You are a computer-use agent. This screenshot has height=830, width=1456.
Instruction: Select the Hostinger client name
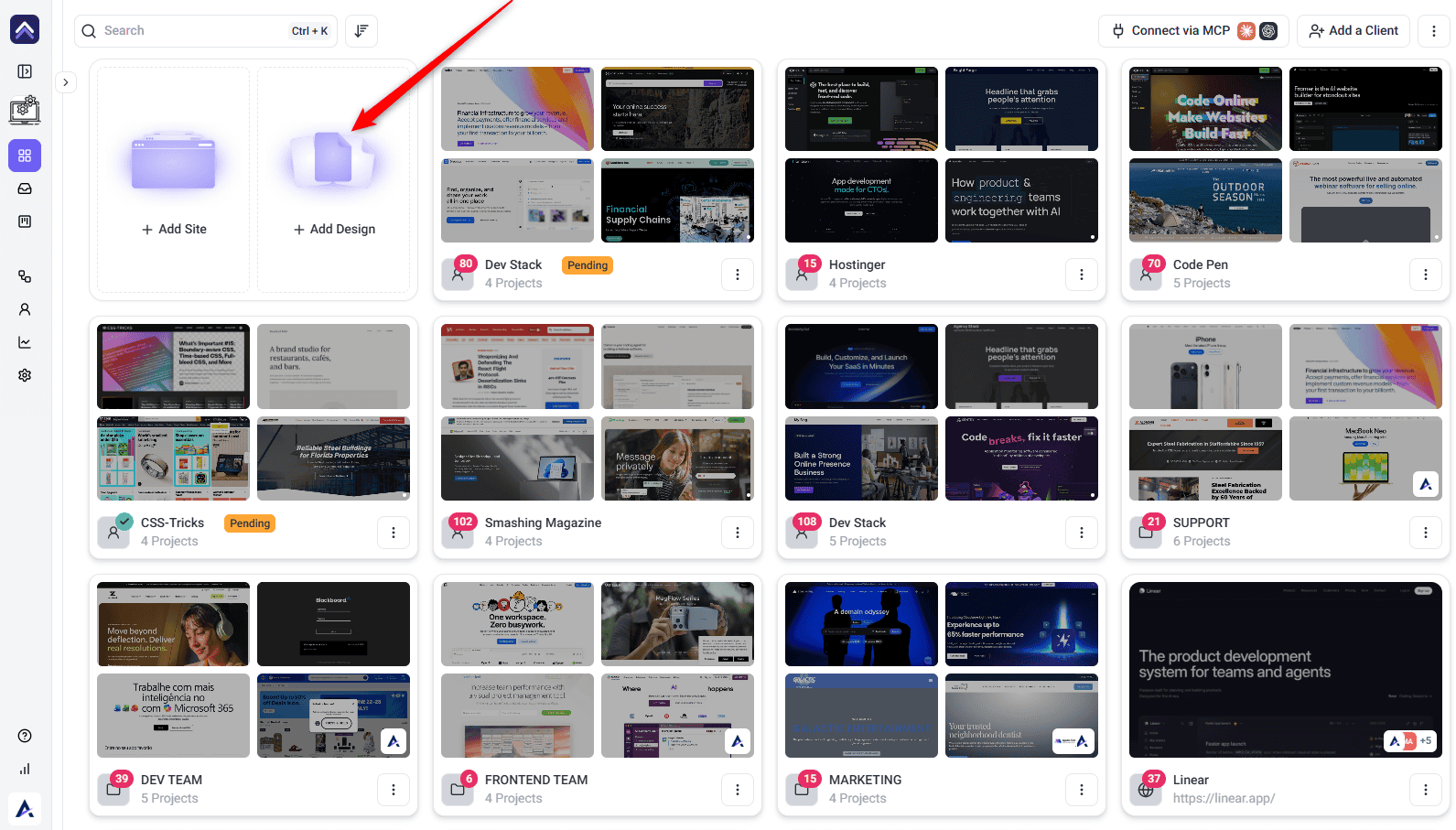[x=857, y=264]
